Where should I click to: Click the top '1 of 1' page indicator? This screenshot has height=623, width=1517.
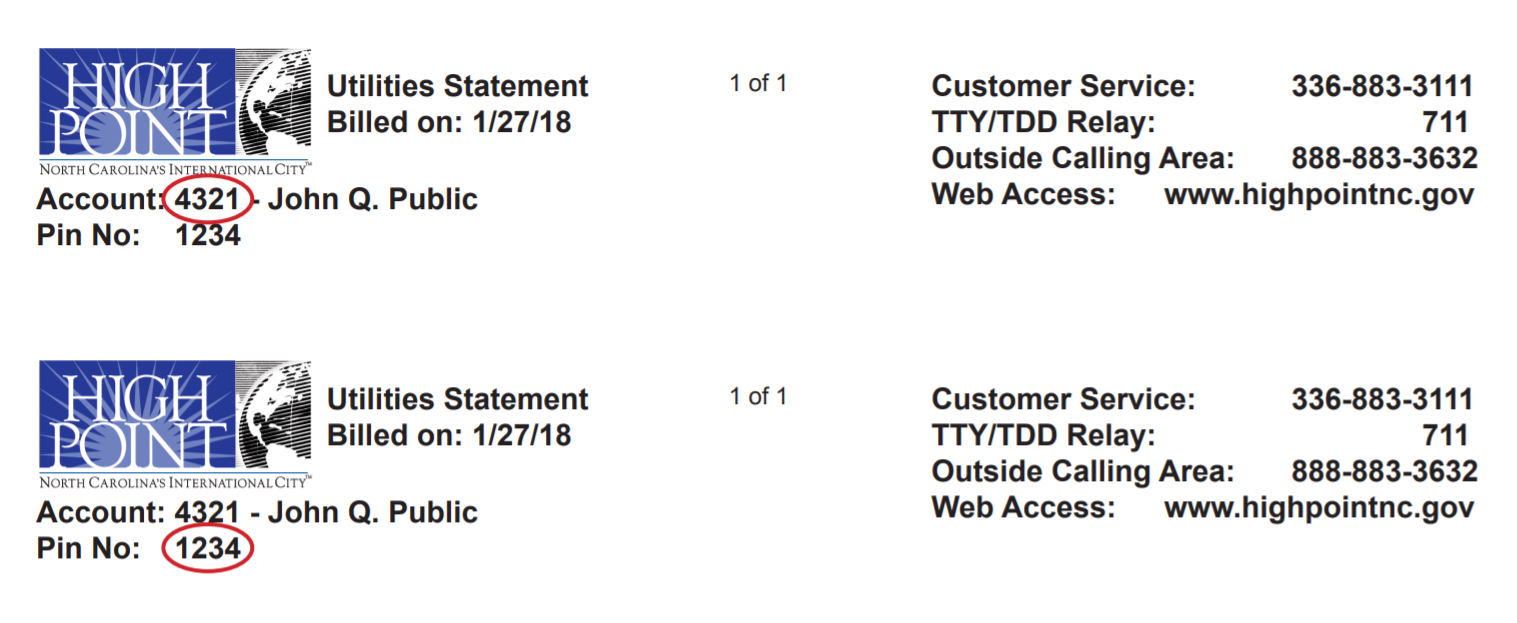coord(758,83)
